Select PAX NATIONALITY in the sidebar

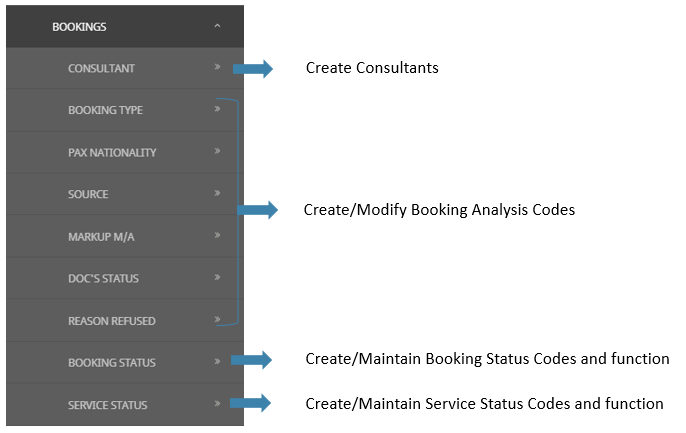click(125, 152)
